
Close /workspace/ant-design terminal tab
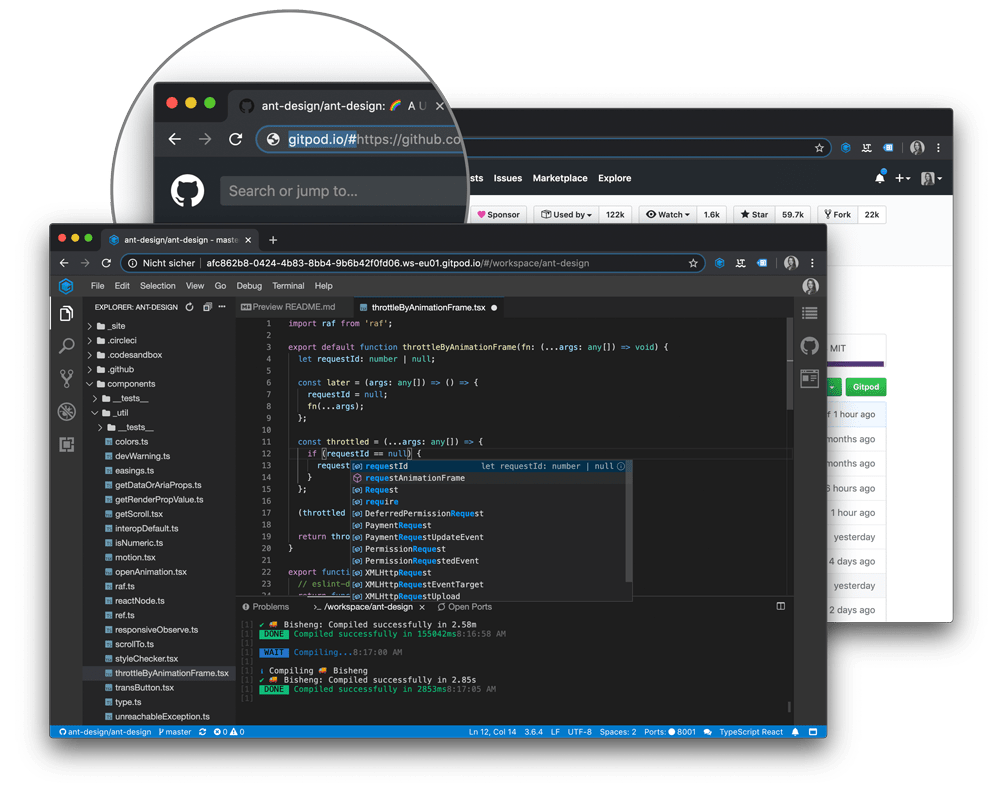coord(422,607)
